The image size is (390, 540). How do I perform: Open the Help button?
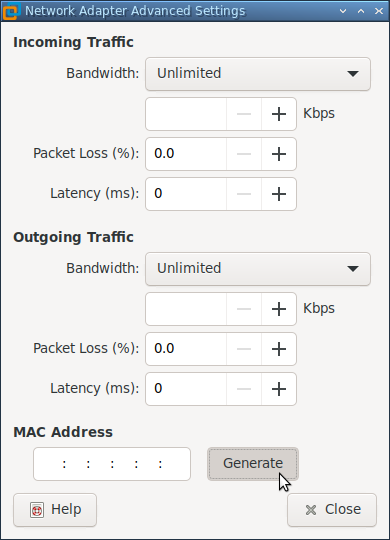(55, 510)
